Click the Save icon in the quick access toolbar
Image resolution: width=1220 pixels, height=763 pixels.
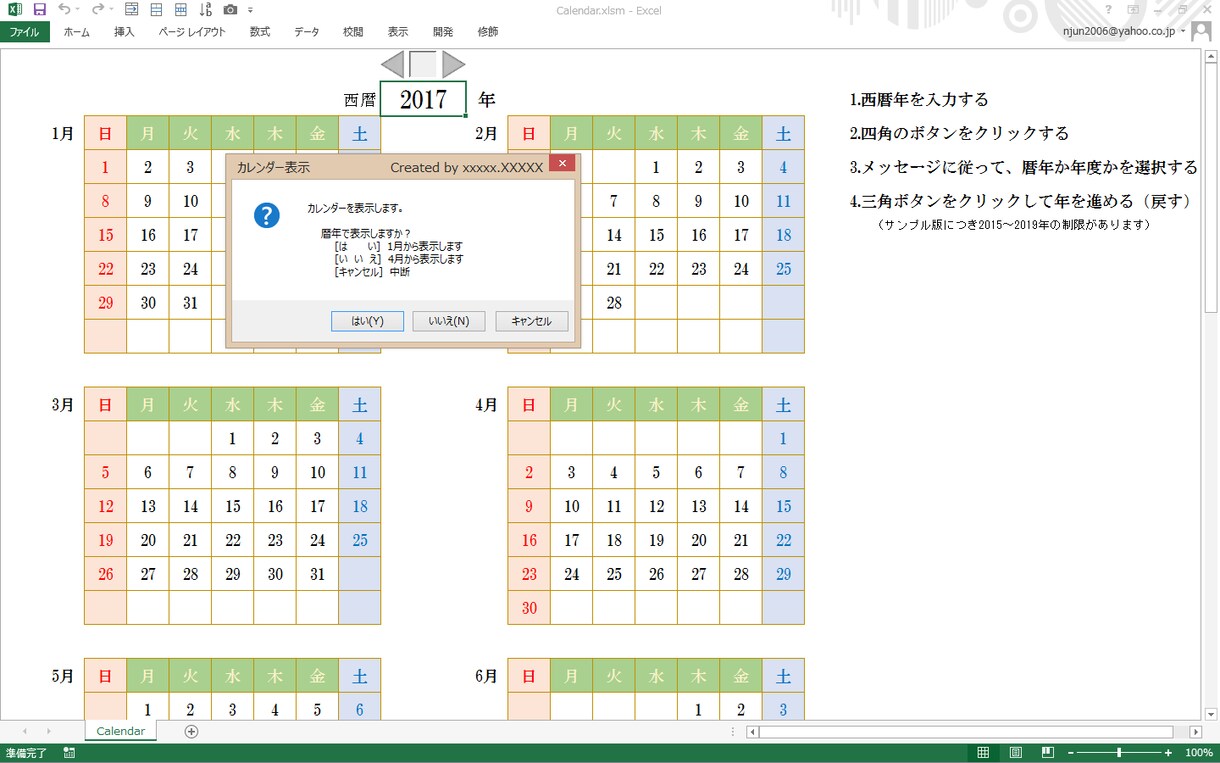(x=40, y=9)
